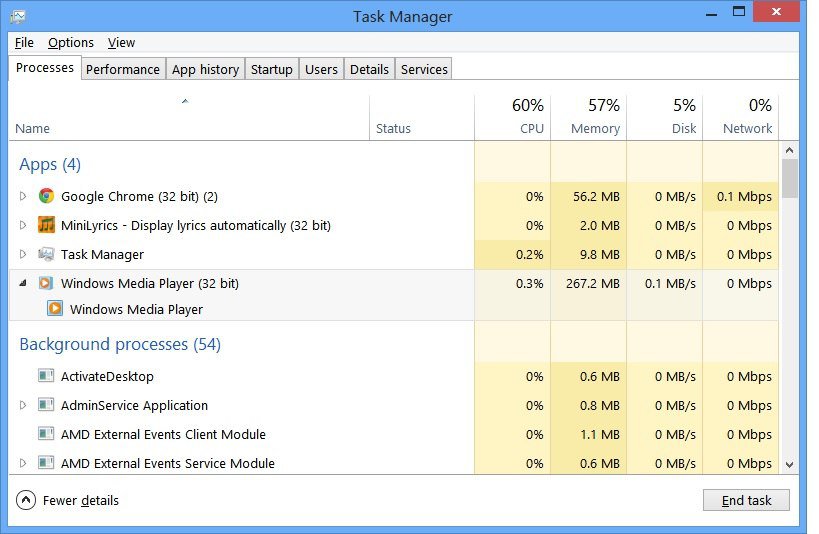Select the child Windows Media Player entry
This screenshot has width=819, height=534.
136,309
